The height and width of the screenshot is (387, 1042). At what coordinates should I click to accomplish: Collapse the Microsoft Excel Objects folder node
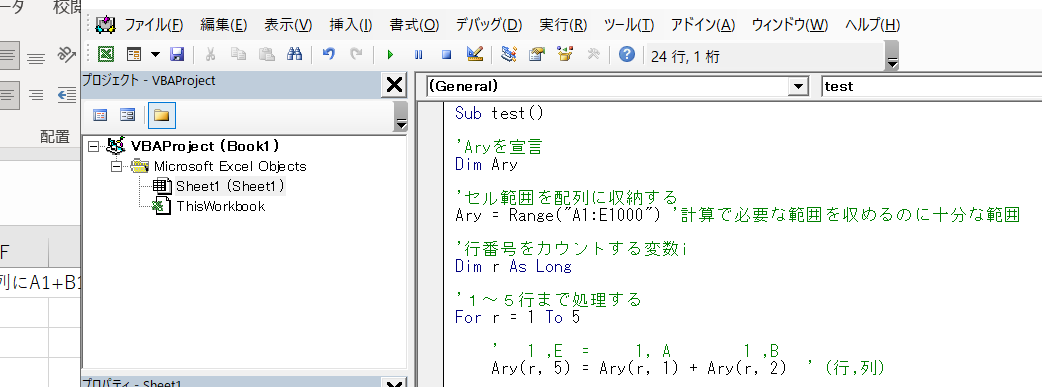click(x=118, y=166)
